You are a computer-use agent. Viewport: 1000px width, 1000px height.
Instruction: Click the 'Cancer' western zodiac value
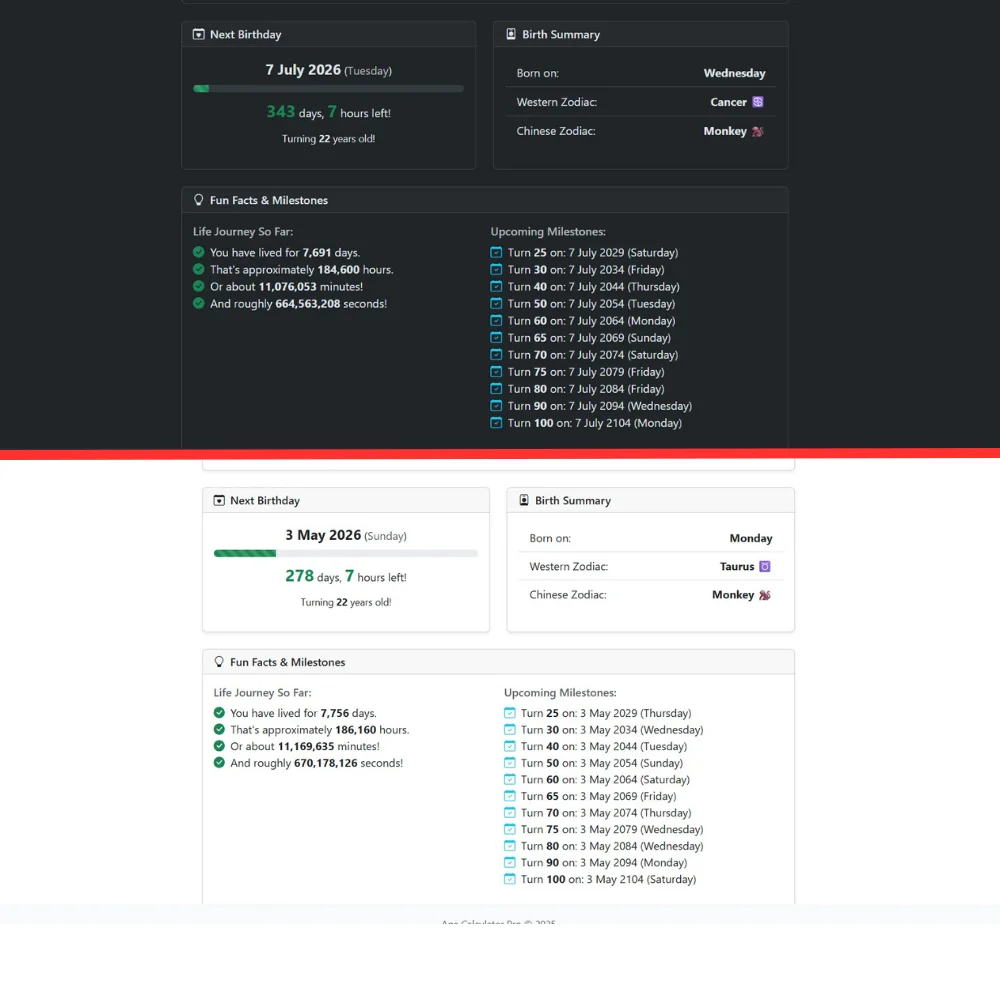[x=728, y=102]
